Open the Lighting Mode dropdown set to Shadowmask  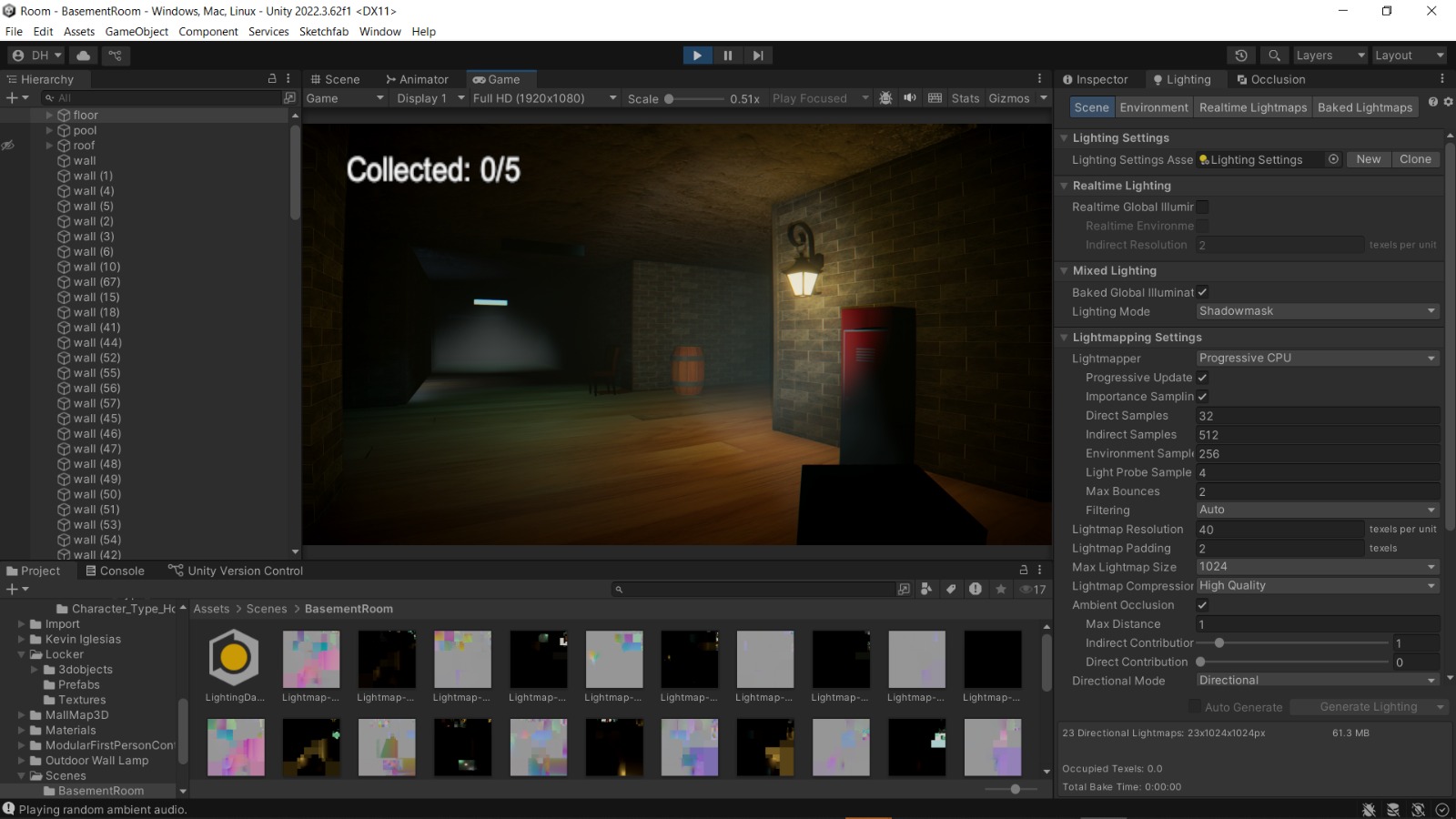(x=1316, y=310)
